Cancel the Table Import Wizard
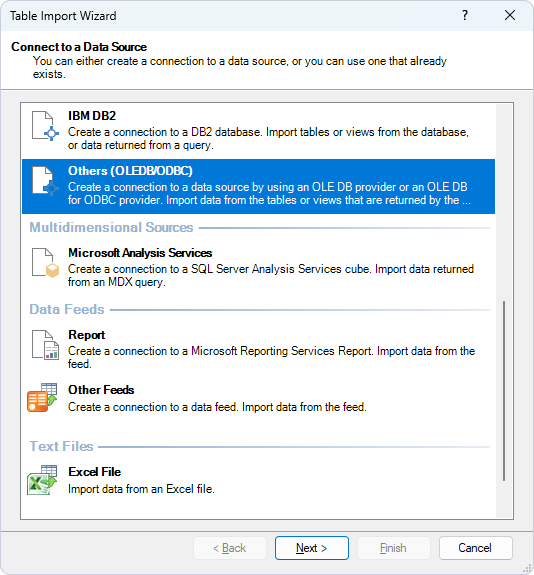This screenshot has height=575, width=534. click(x=475, y=548)
